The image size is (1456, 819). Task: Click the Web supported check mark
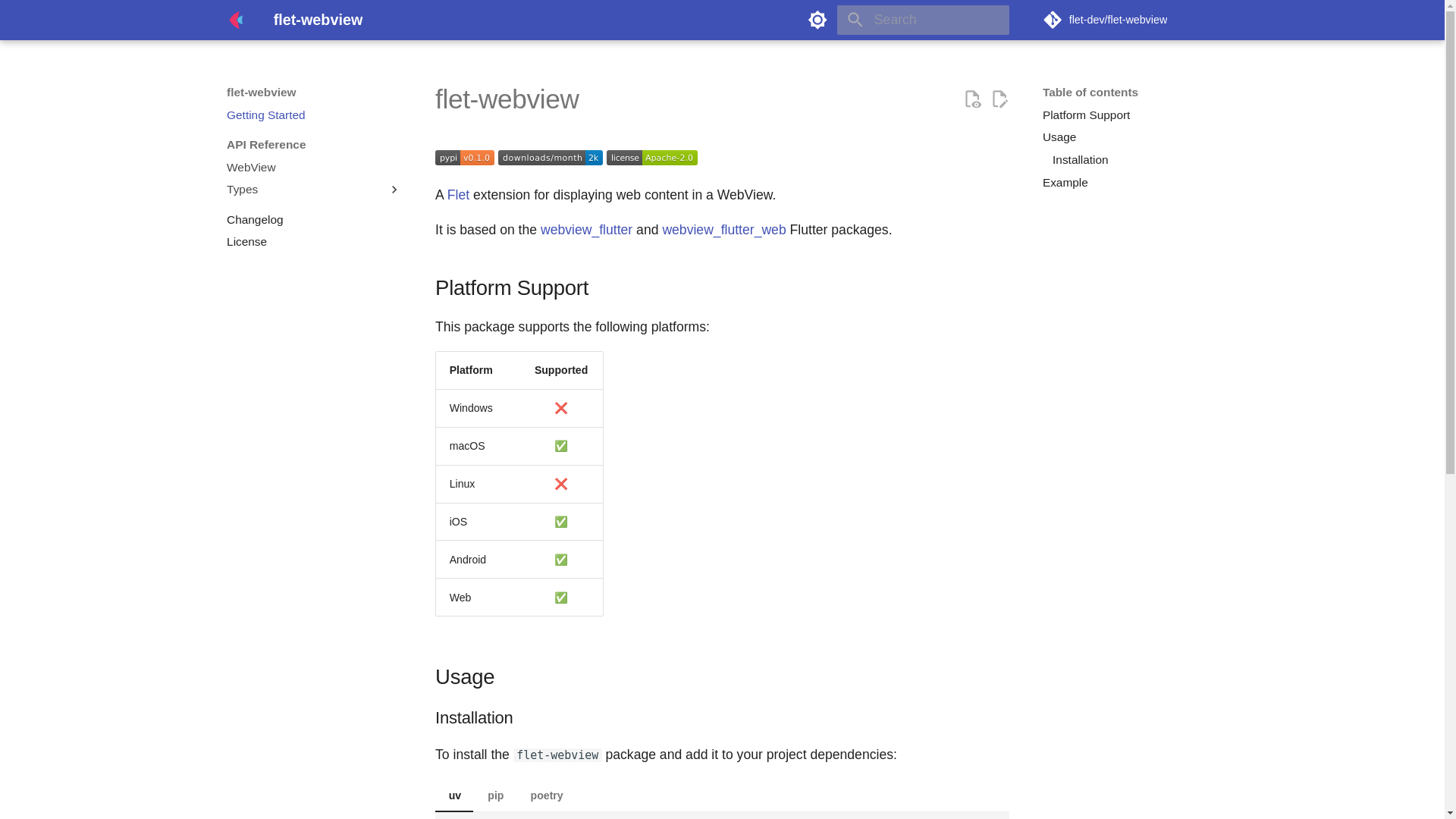tap(561, 598)
